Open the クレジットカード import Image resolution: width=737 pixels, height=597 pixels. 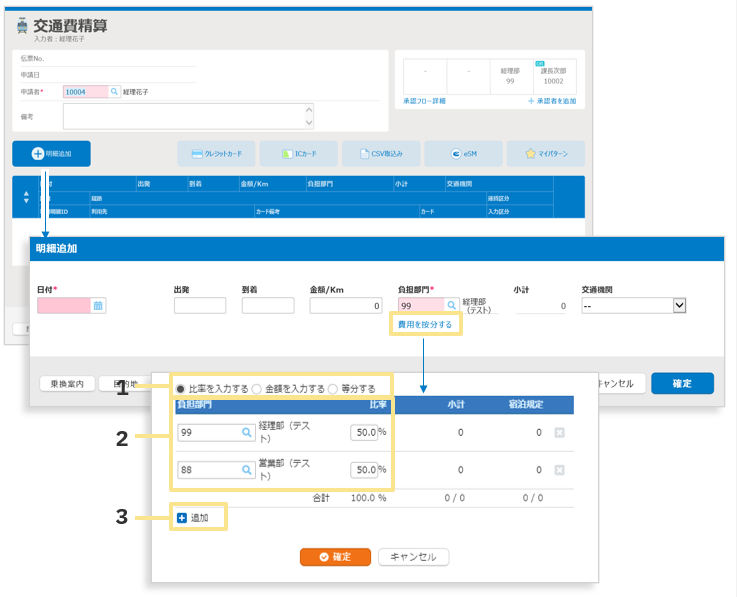coord(217,153)
